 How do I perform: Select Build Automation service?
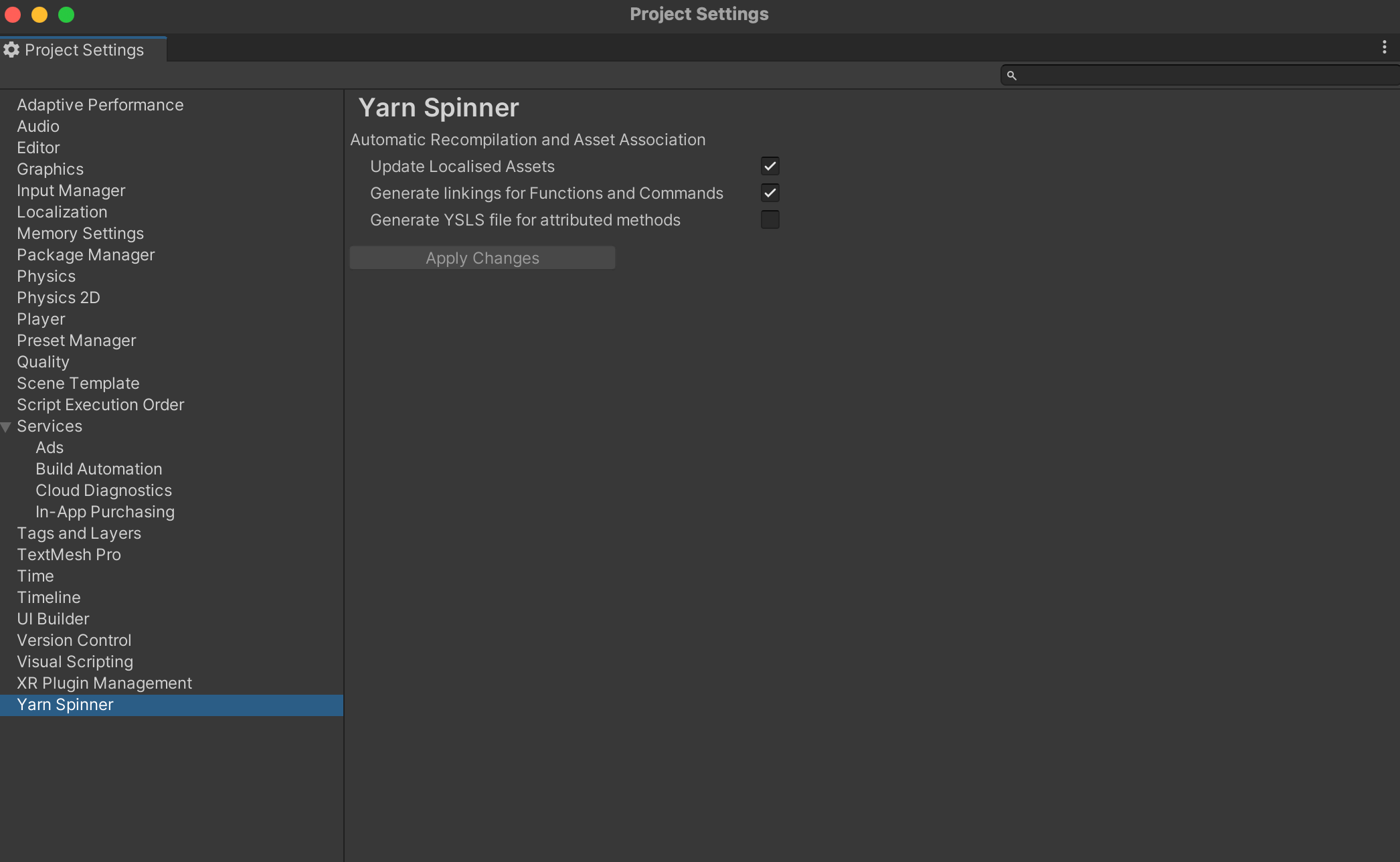[99, 468]
